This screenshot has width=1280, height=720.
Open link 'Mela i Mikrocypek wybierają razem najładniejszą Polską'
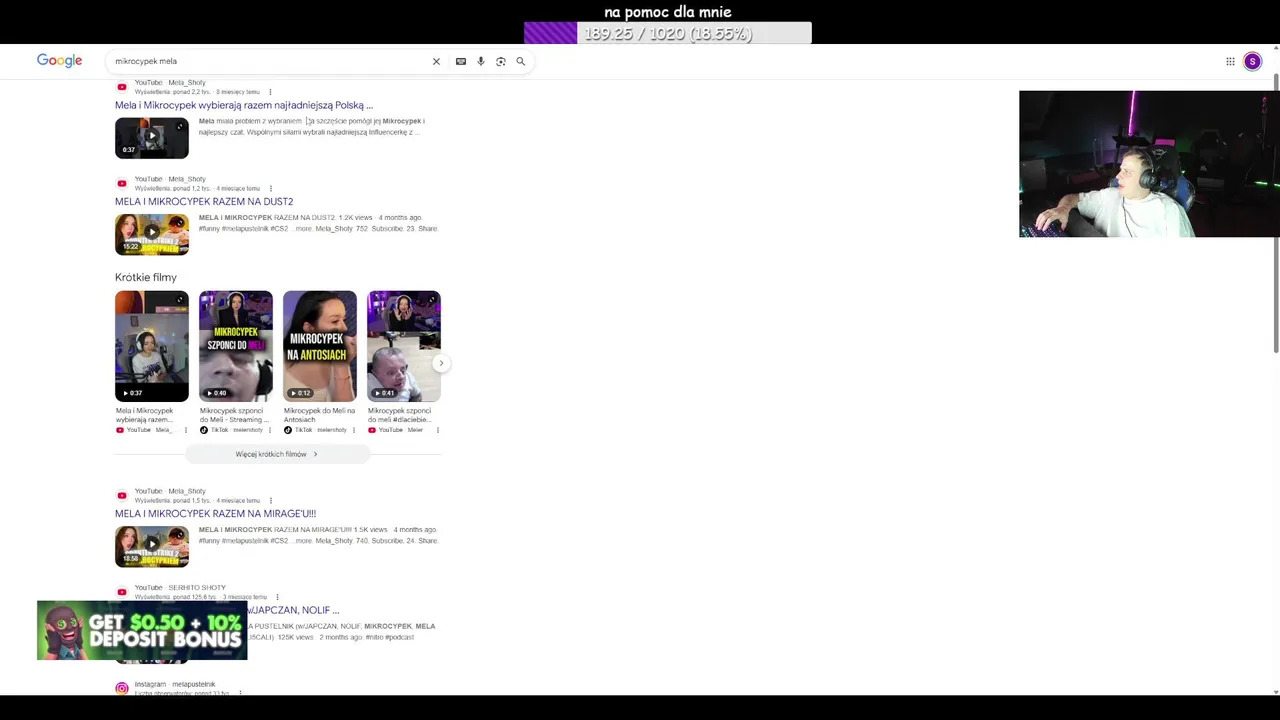pyautogui.click(x=244, y=105)
